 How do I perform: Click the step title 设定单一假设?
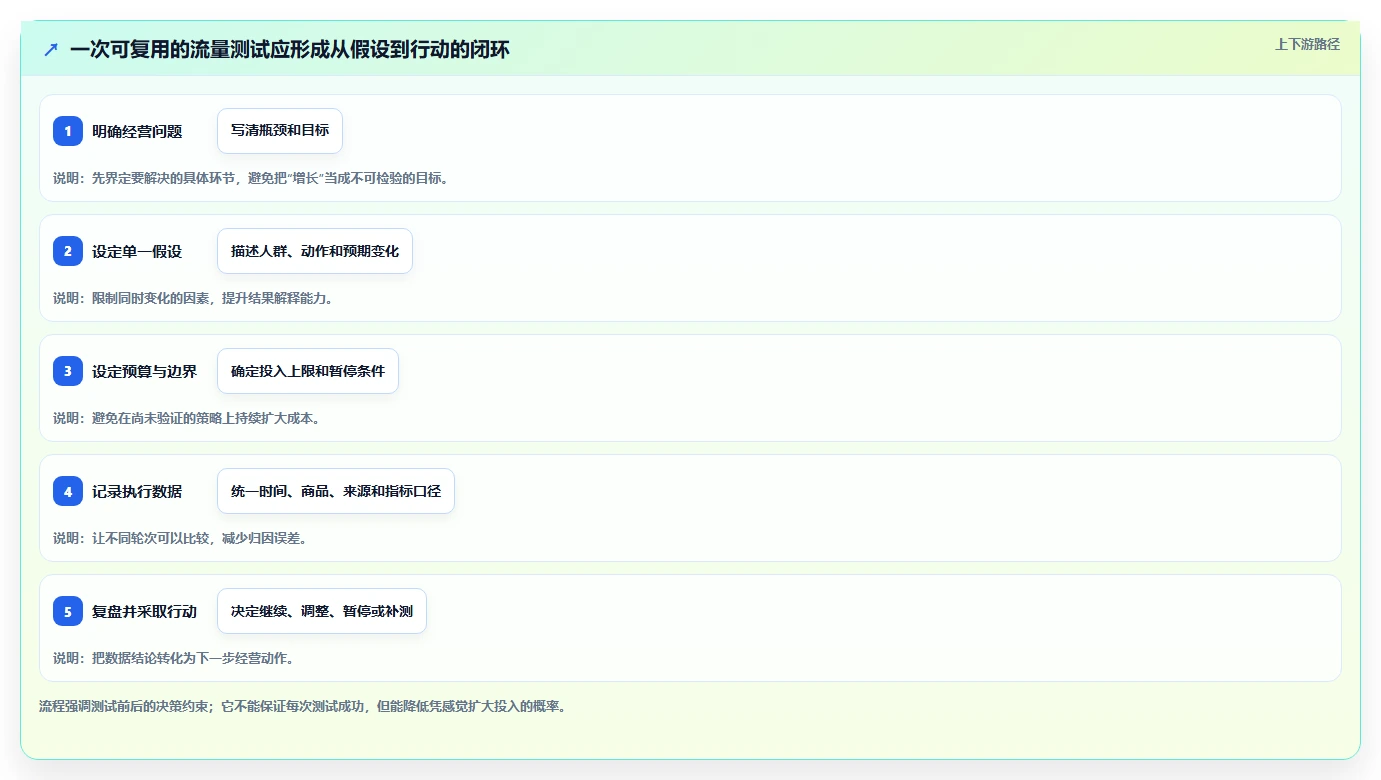pyautogui.click(x=137, y=251)
